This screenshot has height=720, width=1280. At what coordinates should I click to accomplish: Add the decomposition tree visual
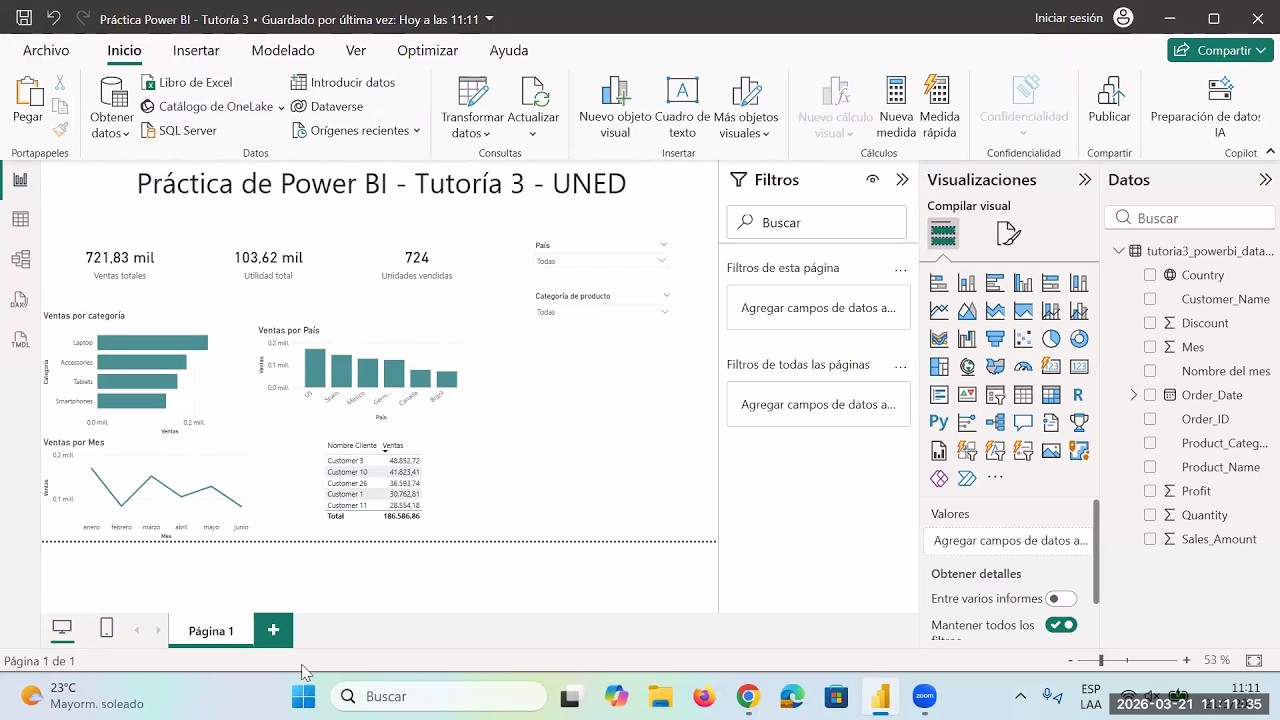pos(995,423)
